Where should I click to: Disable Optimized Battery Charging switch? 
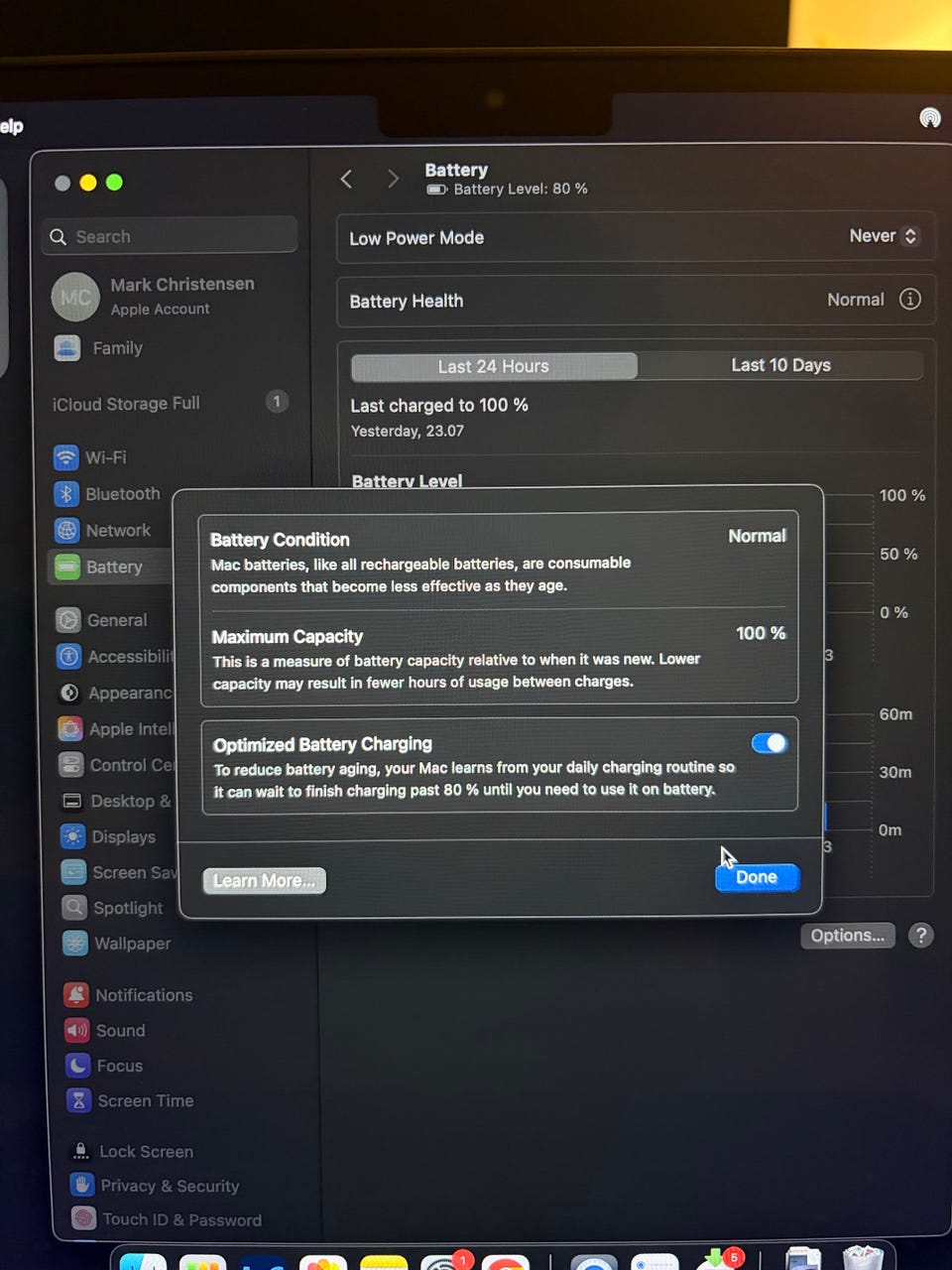(x=770, y=743)
